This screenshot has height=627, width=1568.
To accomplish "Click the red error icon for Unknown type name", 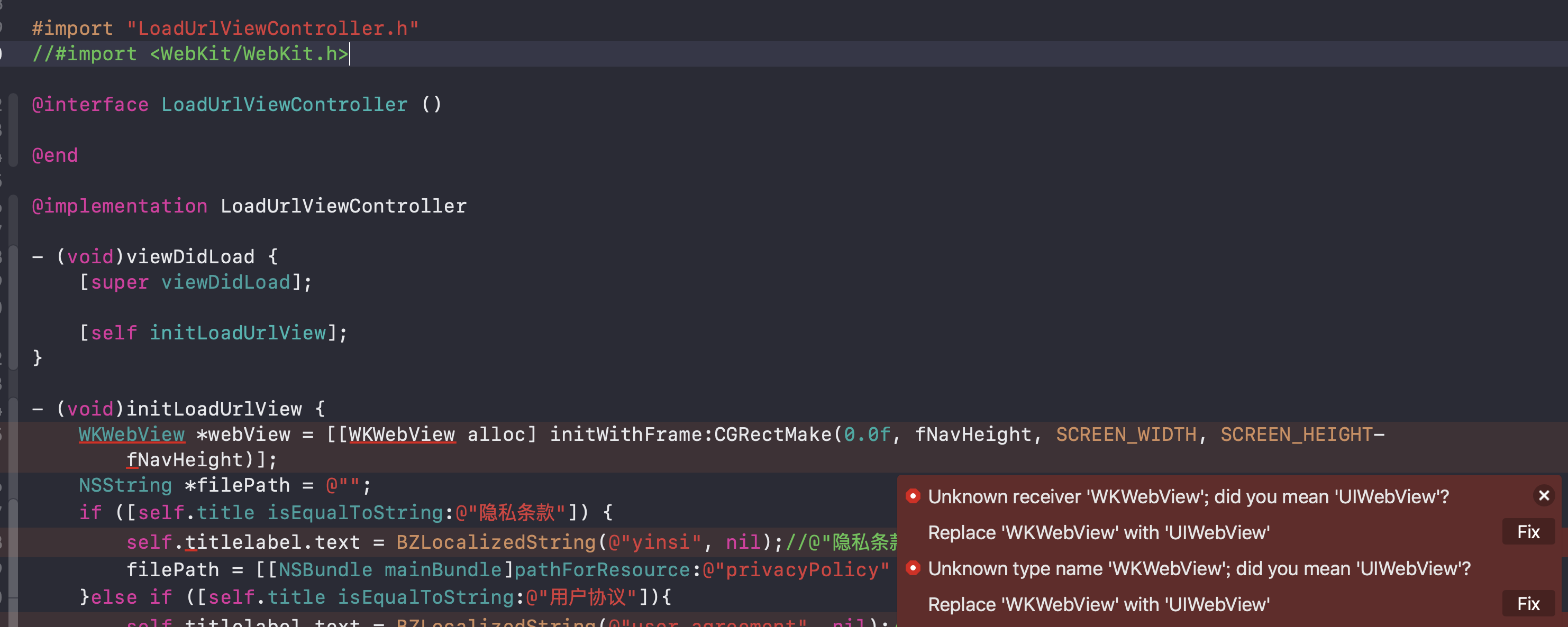I will point(913,568).
